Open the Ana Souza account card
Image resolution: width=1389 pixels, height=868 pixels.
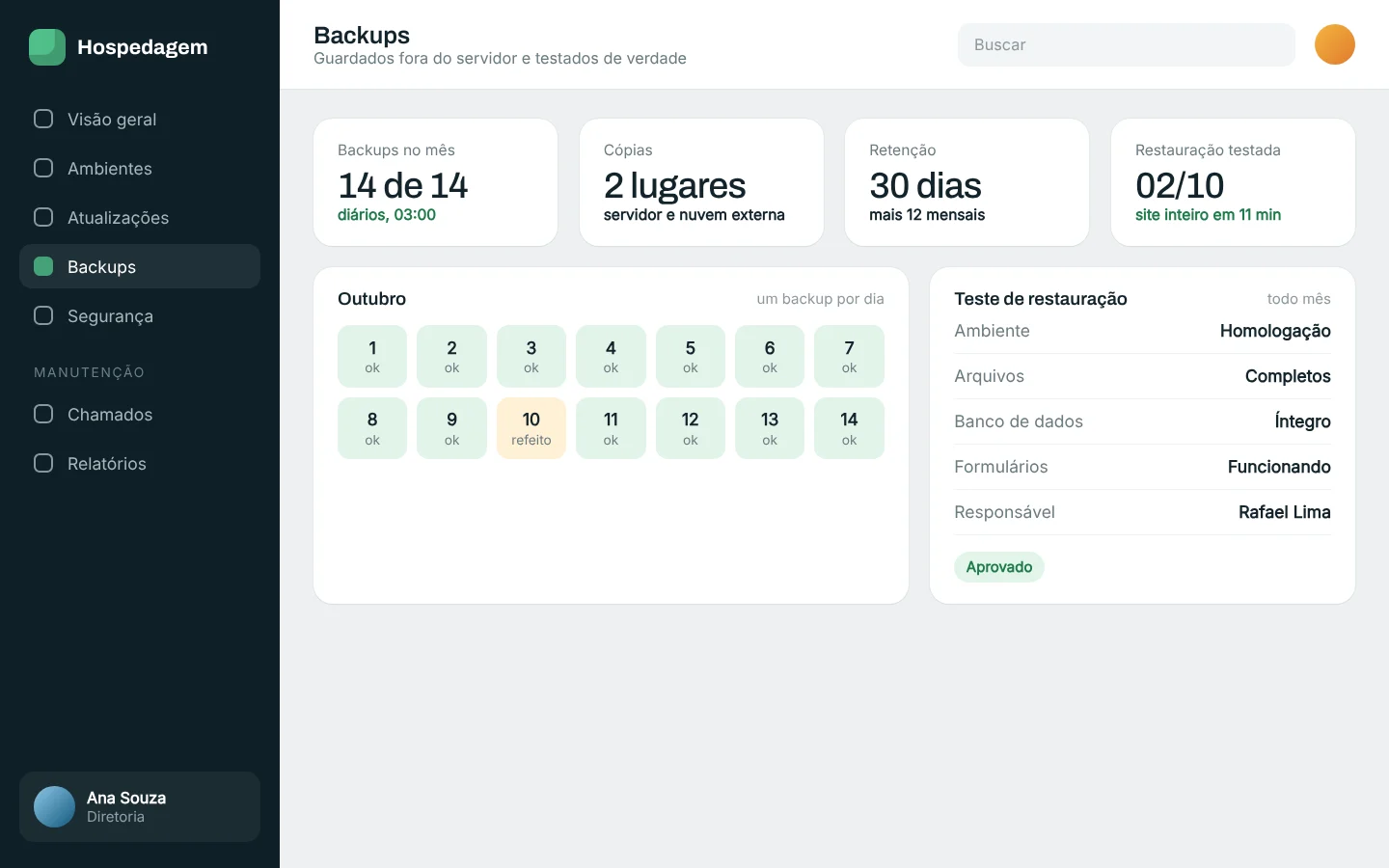click(x=140, y=806)
